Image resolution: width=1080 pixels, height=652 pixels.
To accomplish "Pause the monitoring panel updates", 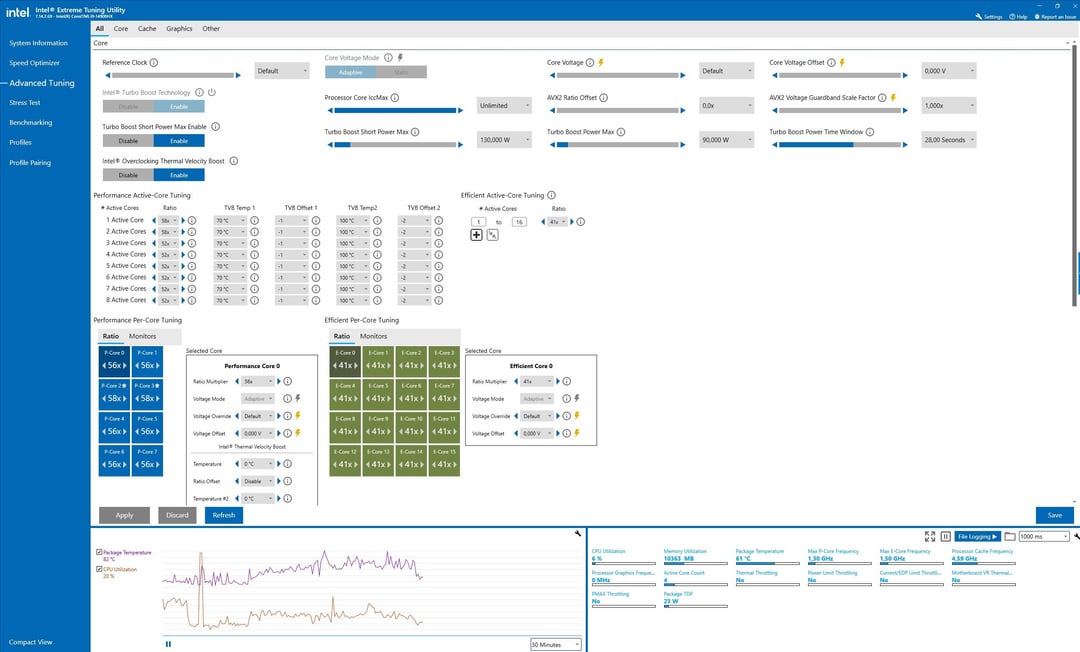I will (x=945, y=537).
